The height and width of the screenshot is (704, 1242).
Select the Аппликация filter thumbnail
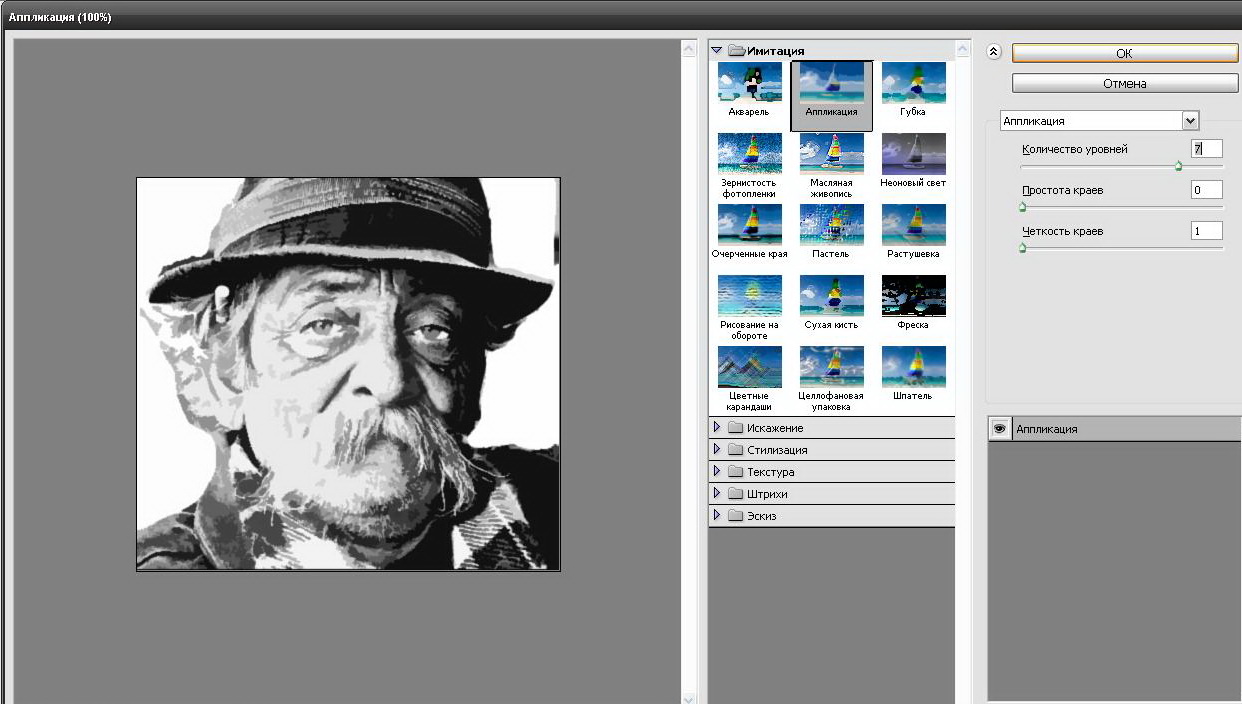831,95
